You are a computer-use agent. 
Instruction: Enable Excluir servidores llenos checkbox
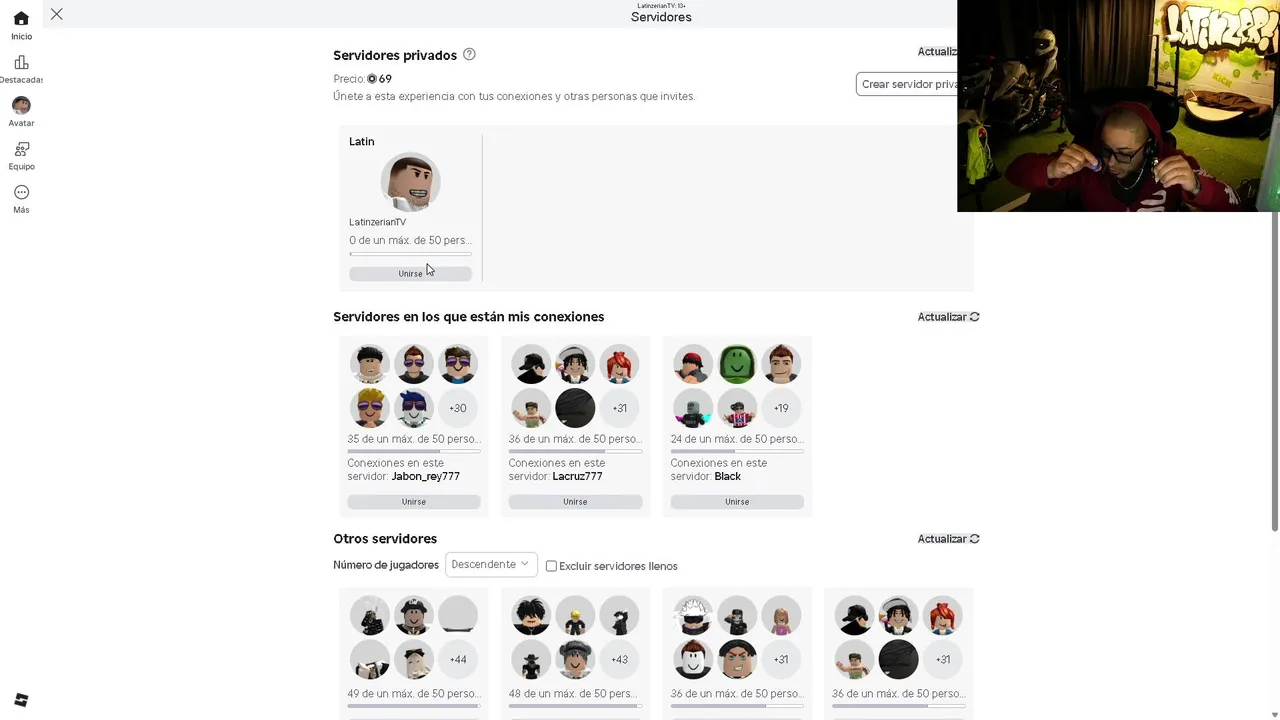point(551,566)
